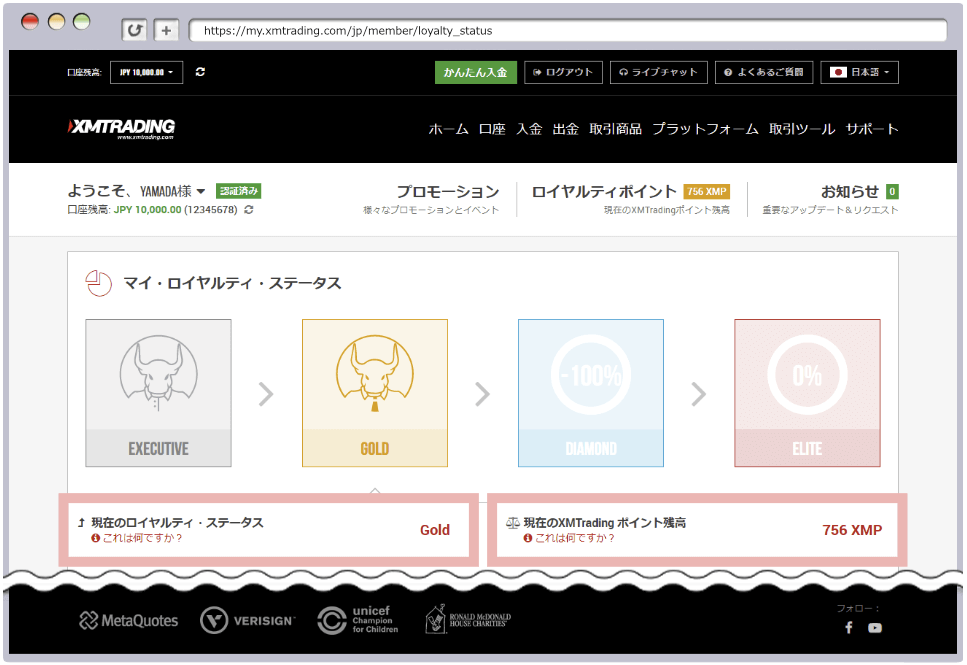The image size is (967, 665).
Task: Open 口座 in main navigation
Action: tap(492, 129)
